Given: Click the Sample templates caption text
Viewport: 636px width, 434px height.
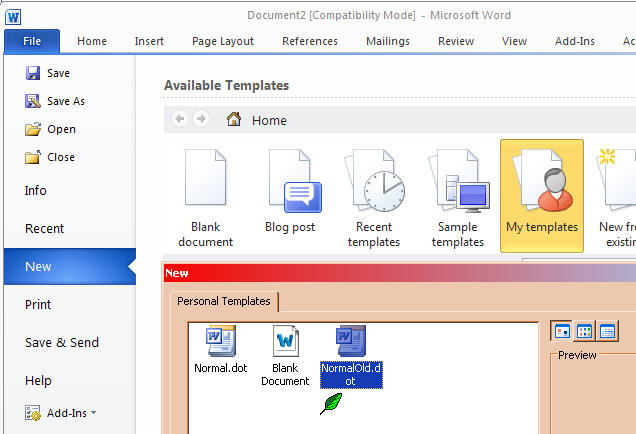Looking at the screenshot, I should (x=458, y=234).
